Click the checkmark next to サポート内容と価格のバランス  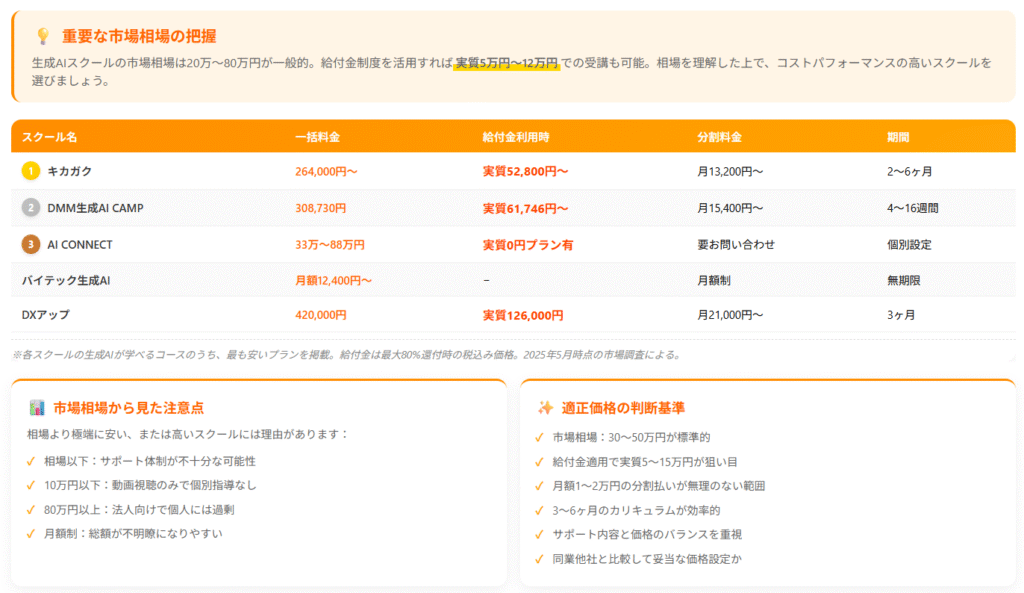539,534
